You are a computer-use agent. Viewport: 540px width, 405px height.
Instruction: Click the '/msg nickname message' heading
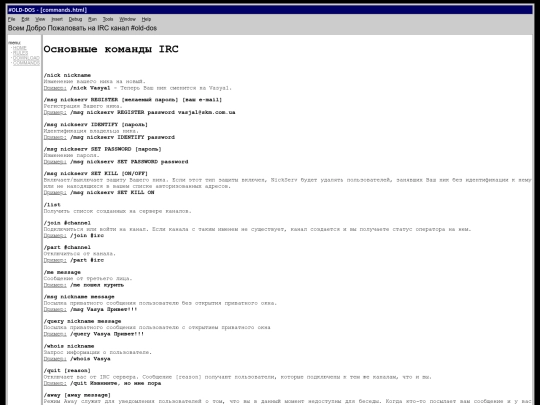point(79,297)
